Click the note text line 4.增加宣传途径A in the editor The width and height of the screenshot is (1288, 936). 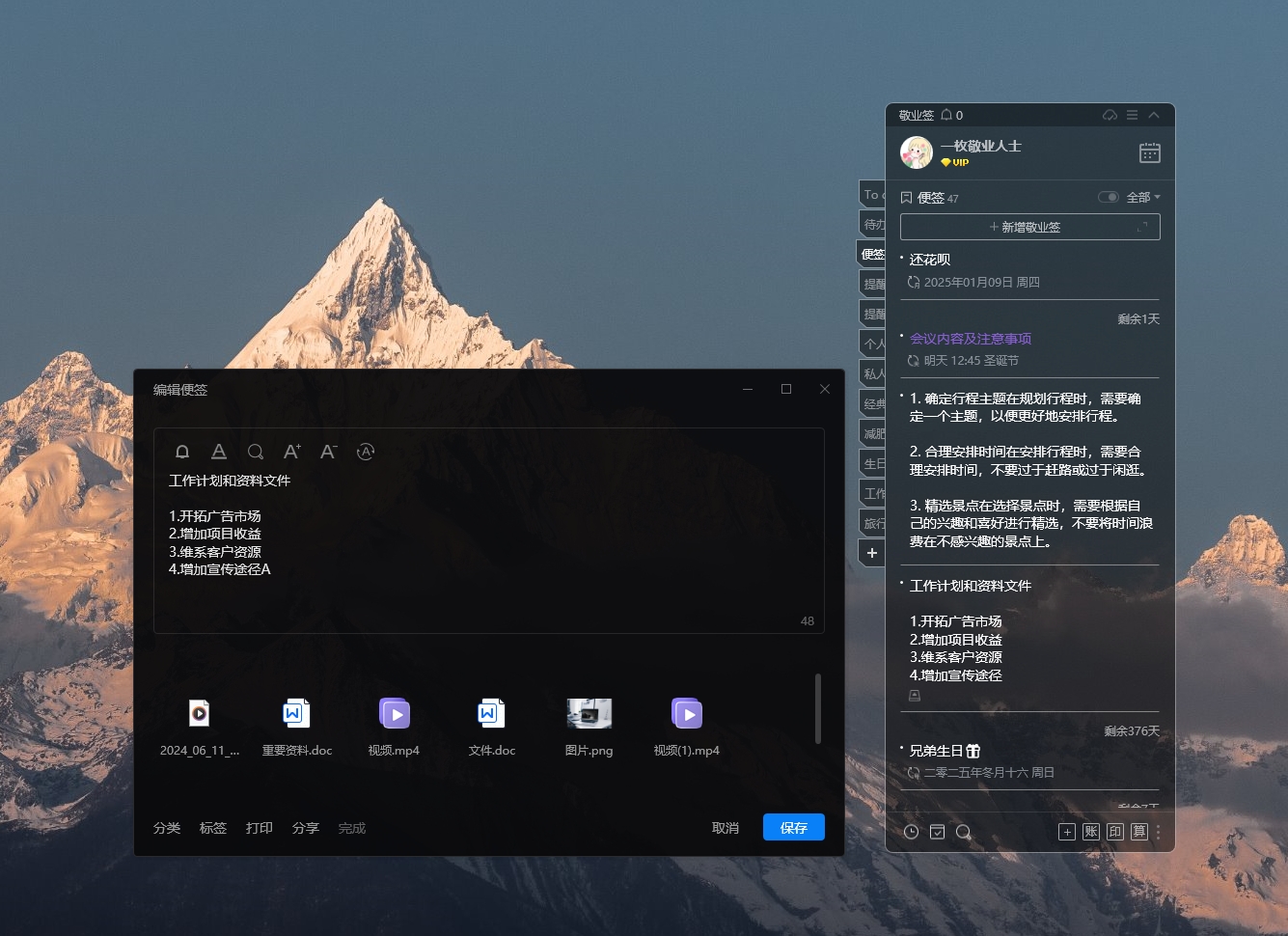tap(220, 569)
